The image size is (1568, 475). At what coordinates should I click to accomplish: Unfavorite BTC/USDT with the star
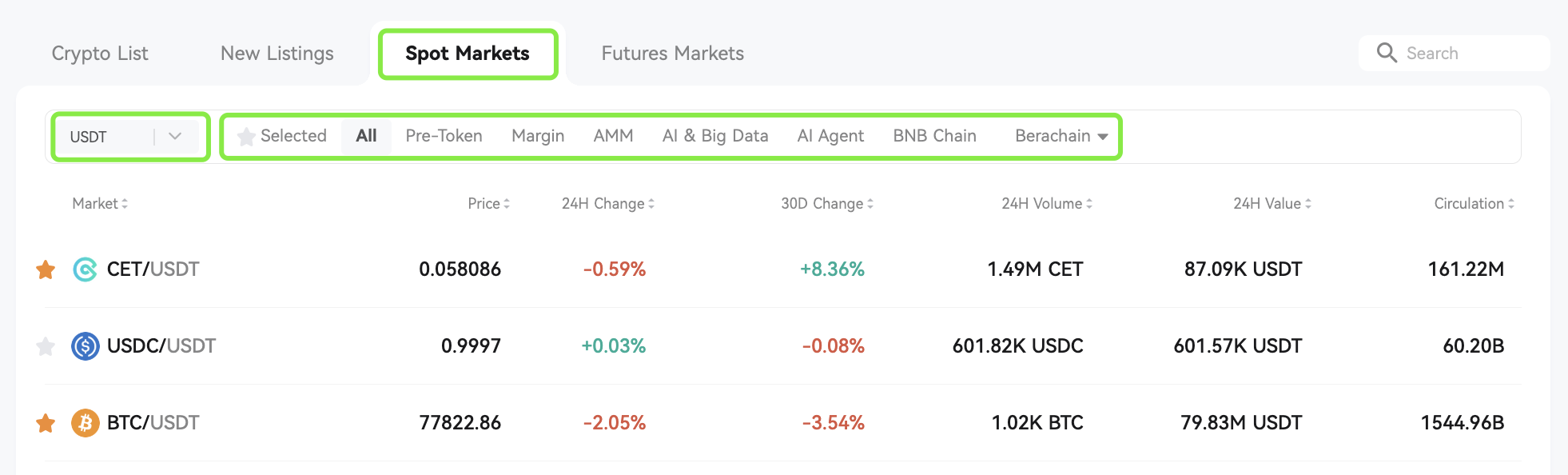pyautogui.click(x=46, y=423)
